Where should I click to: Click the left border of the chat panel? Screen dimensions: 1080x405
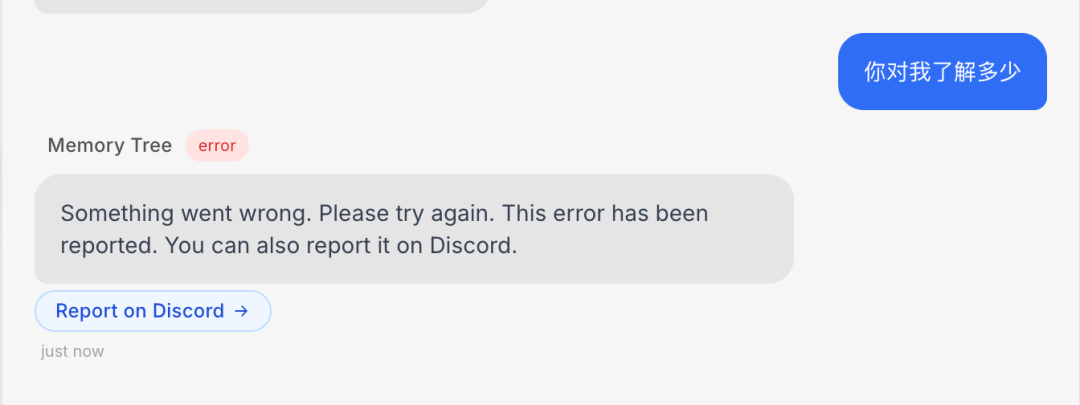pos(2,202)
